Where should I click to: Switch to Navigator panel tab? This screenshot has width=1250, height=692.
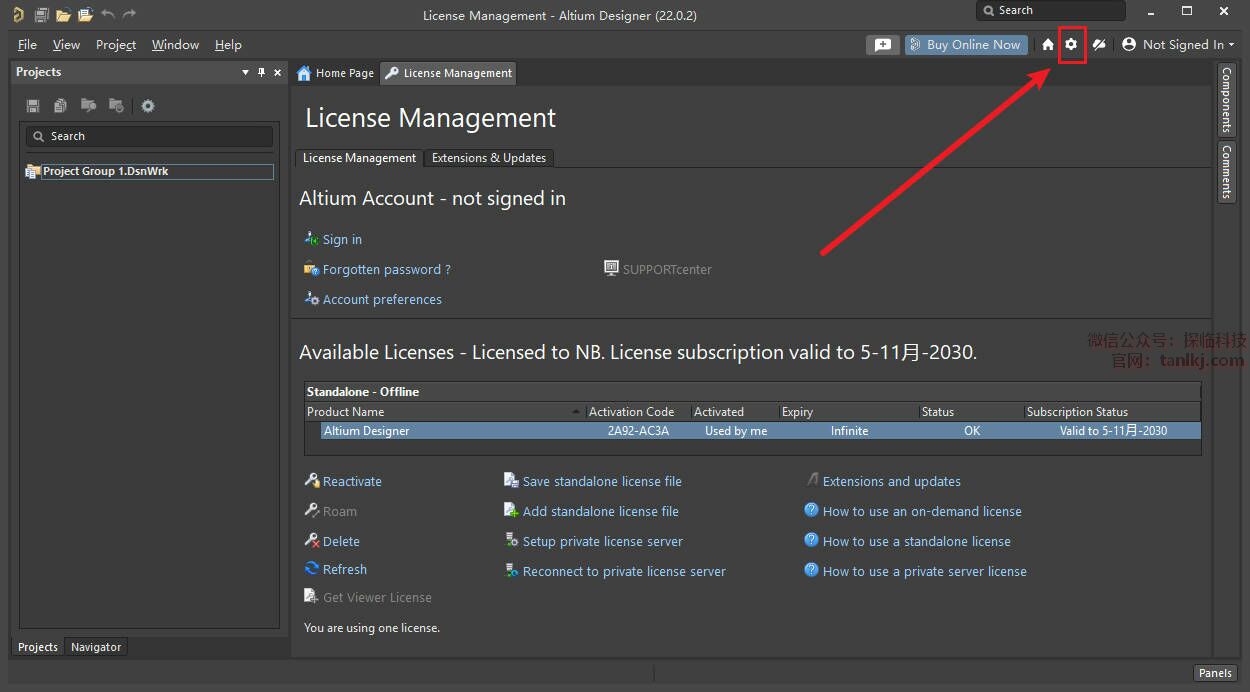tap(96, 647)
